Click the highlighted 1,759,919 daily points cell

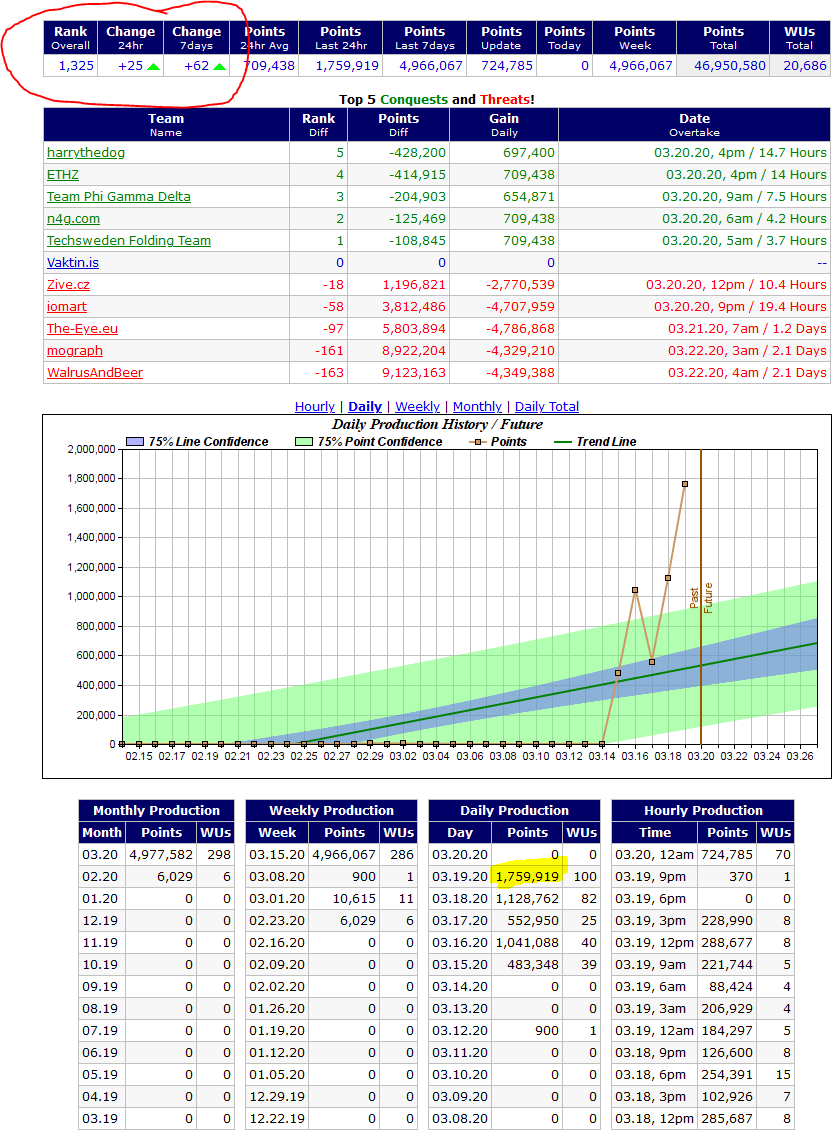(x=526, y=876)
